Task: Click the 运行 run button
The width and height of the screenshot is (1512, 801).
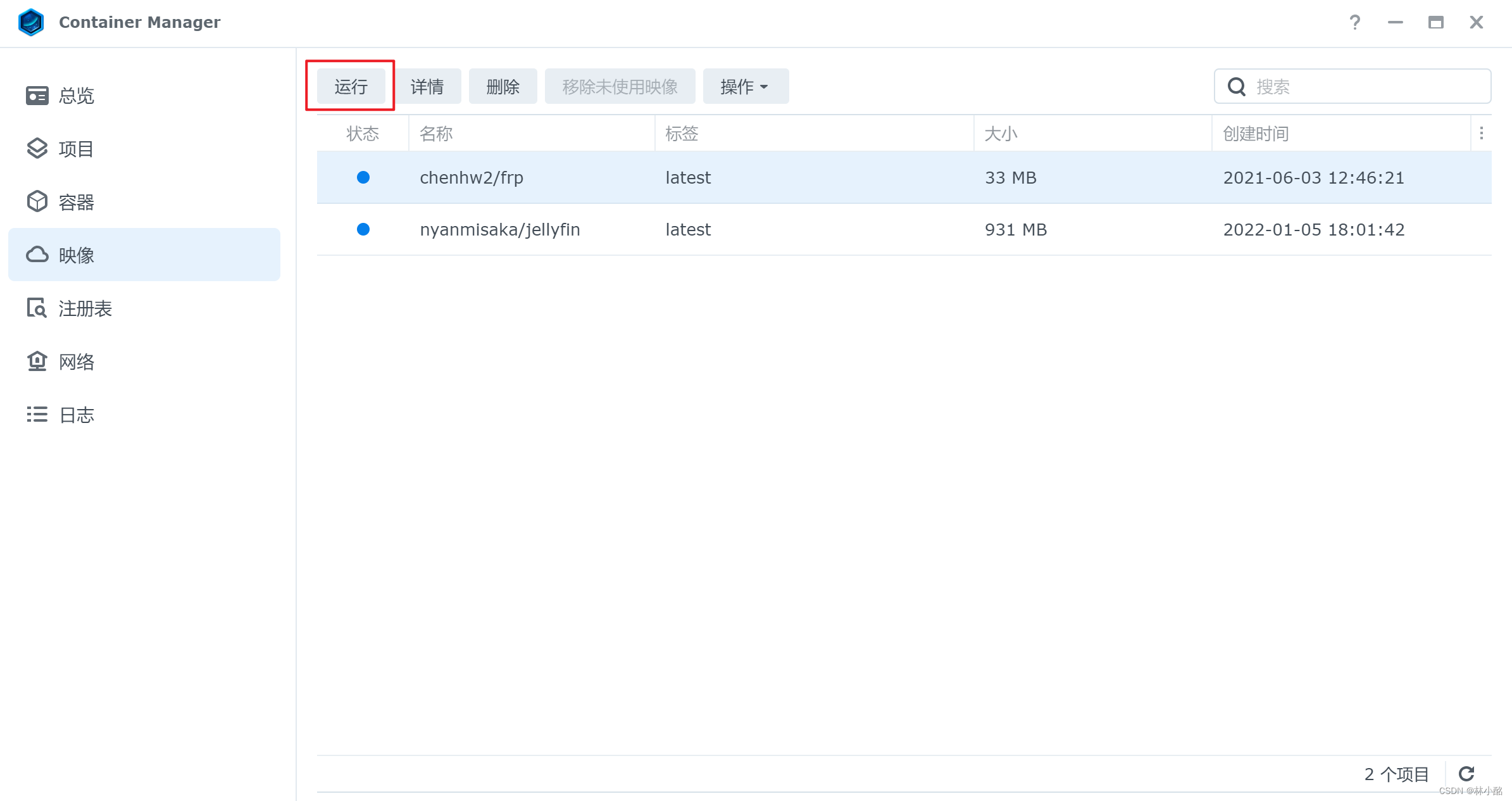Action: 351,86
